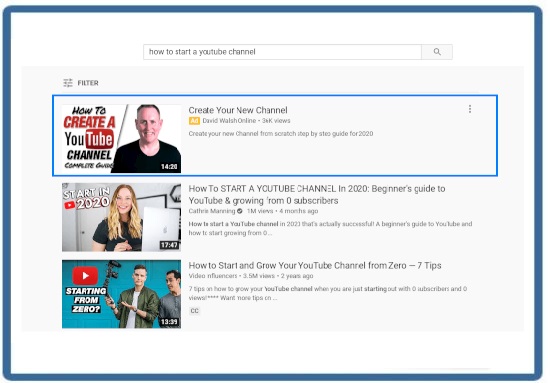Click the search box with youtube channel query
The image size is (550, 383).
[x=282, y=52]
